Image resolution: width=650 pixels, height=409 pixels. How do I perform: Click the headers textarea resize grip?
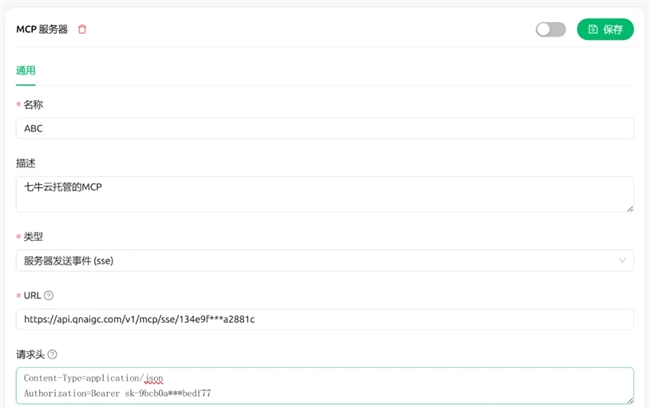(630, 400)
